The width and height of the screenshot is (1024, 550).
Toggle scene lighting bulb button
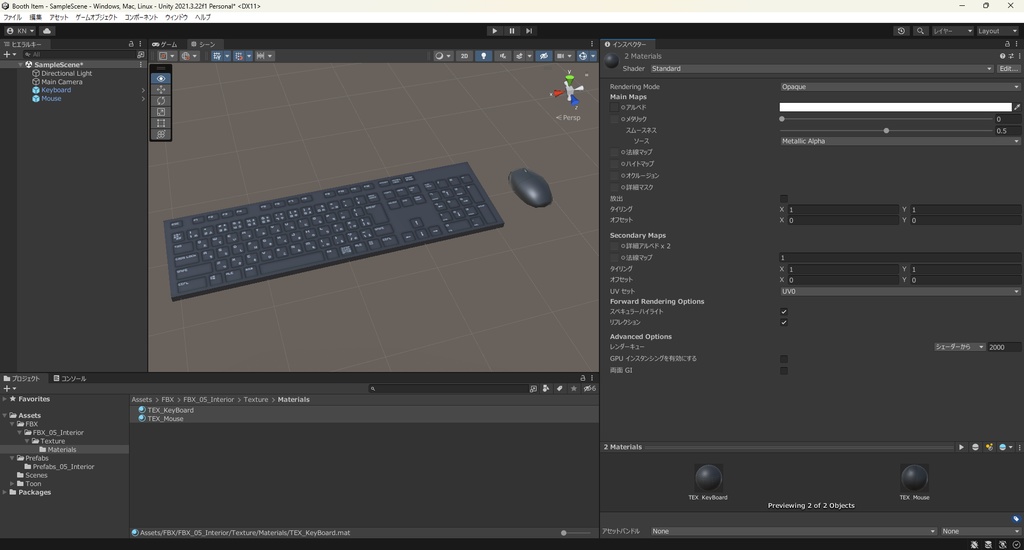pos(483,56)
